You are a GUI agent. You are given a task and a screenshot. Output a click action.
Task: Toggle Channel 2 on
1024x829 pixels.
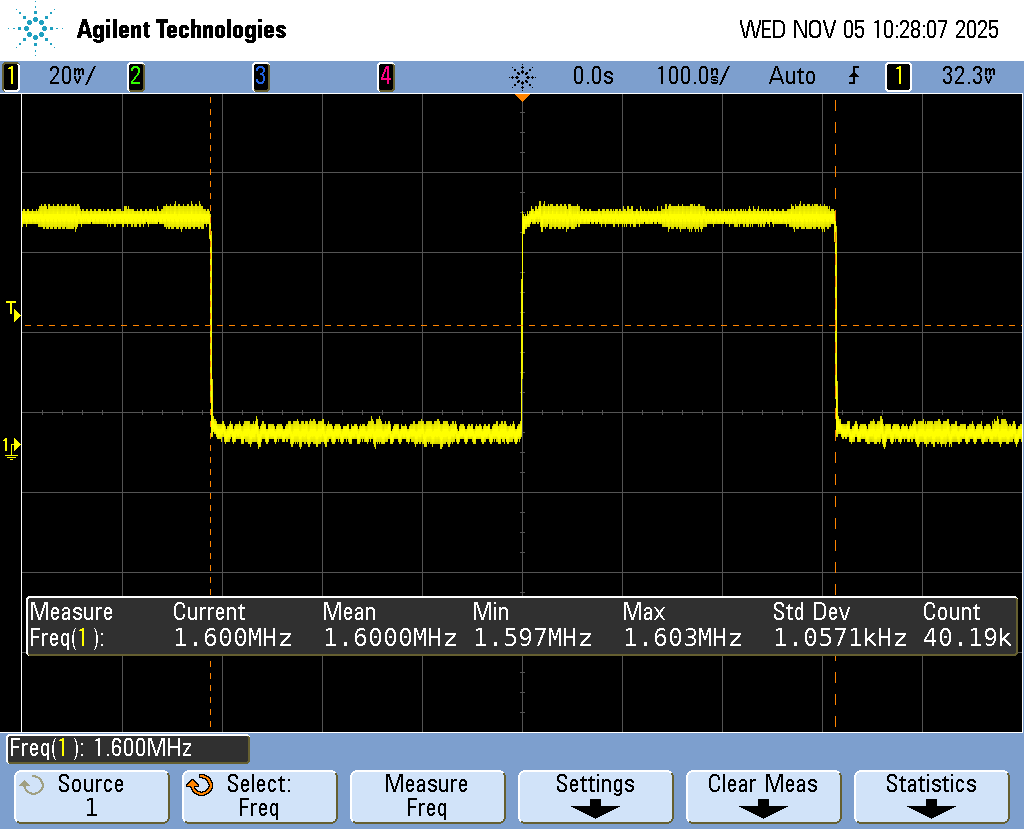[x=136, y=75]
